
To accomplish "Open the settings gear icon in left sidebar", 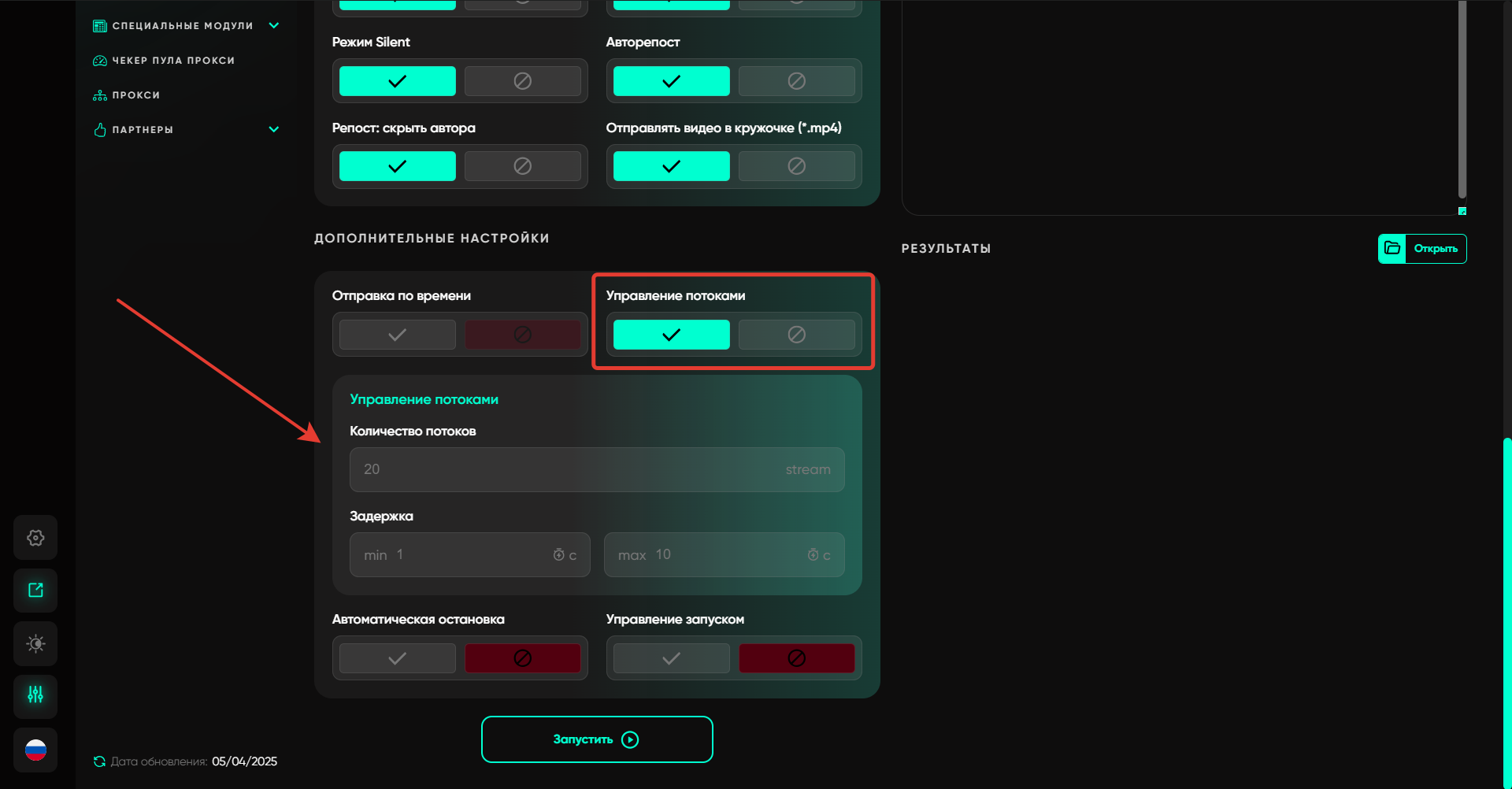I will [x=35, y=538].
